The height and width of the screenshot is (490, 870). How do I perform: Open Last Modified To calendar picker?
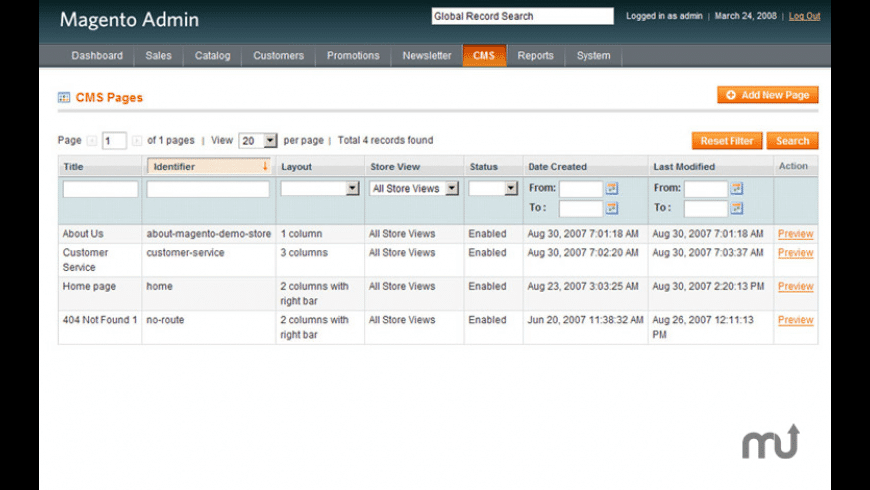pyautogui.click(x=737, y=208)
